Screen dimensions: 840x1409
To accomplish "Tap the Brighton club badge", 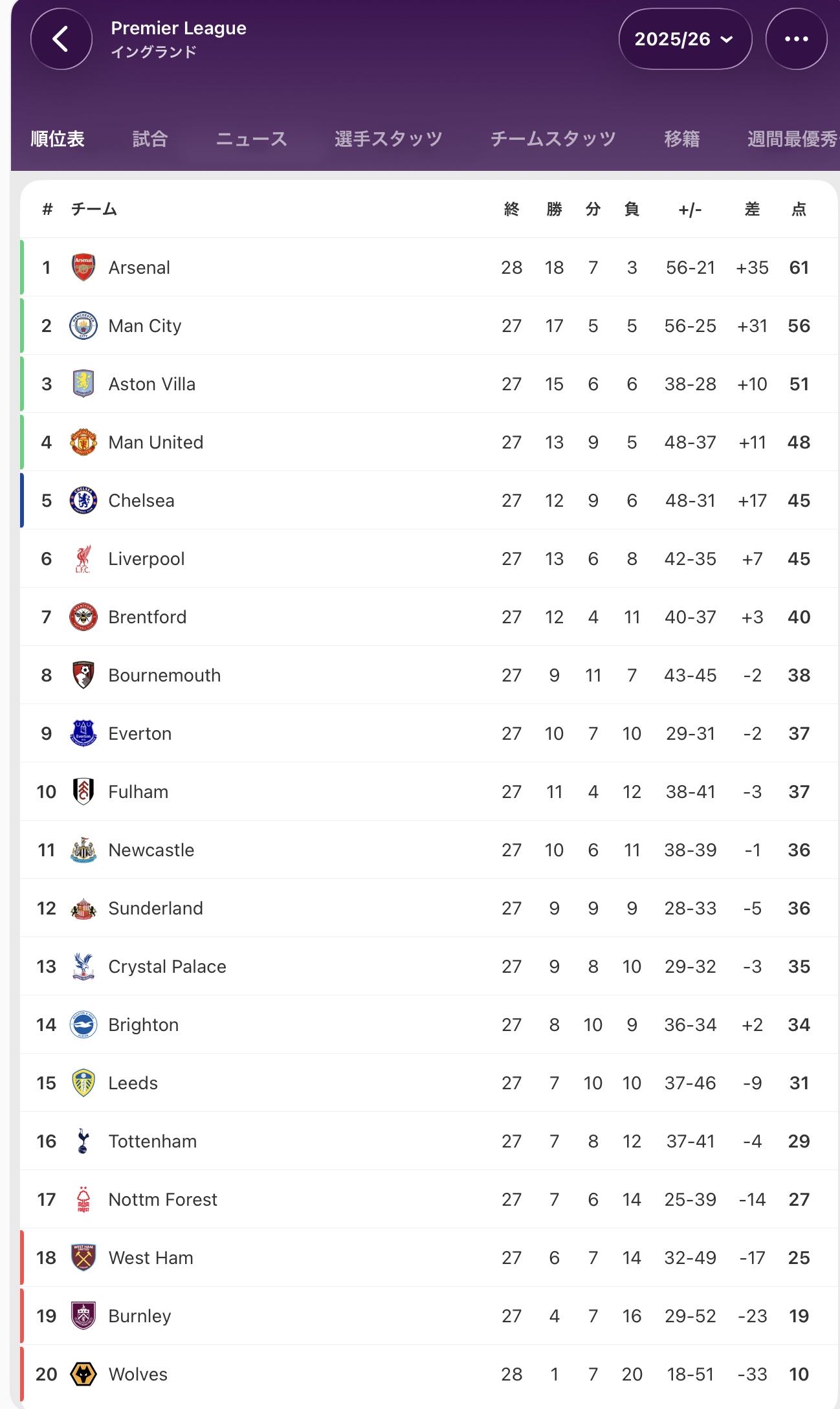I will pyautogui.click(x=83, y=1025).
